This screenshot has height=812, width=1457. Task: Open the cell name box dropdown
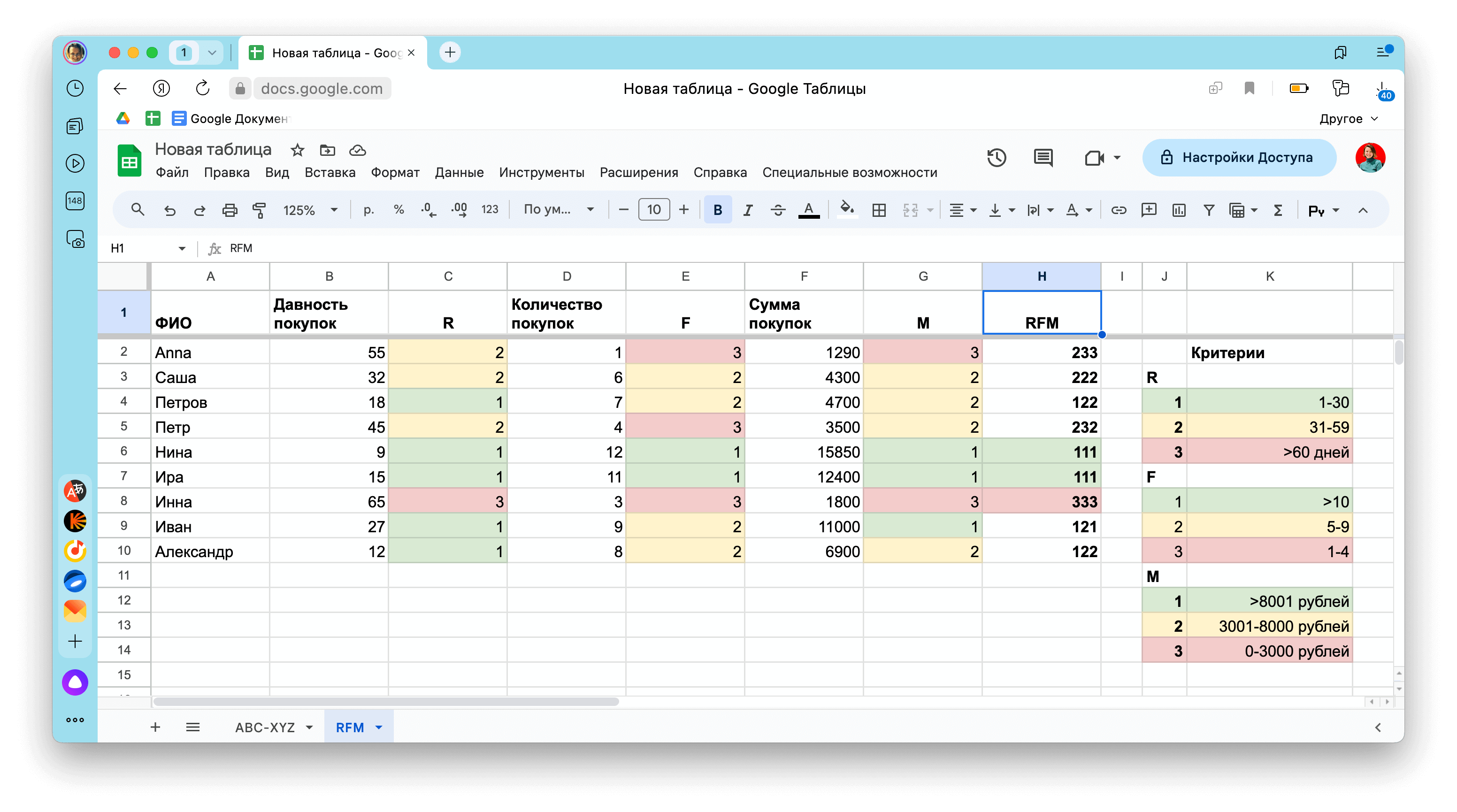click(x=182, y=248)
